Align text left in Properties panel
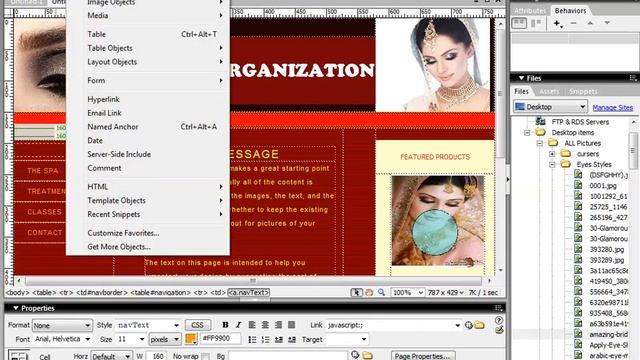Image resolution: width=640 pixels, height=360 pixels. [x=252, y=325]
